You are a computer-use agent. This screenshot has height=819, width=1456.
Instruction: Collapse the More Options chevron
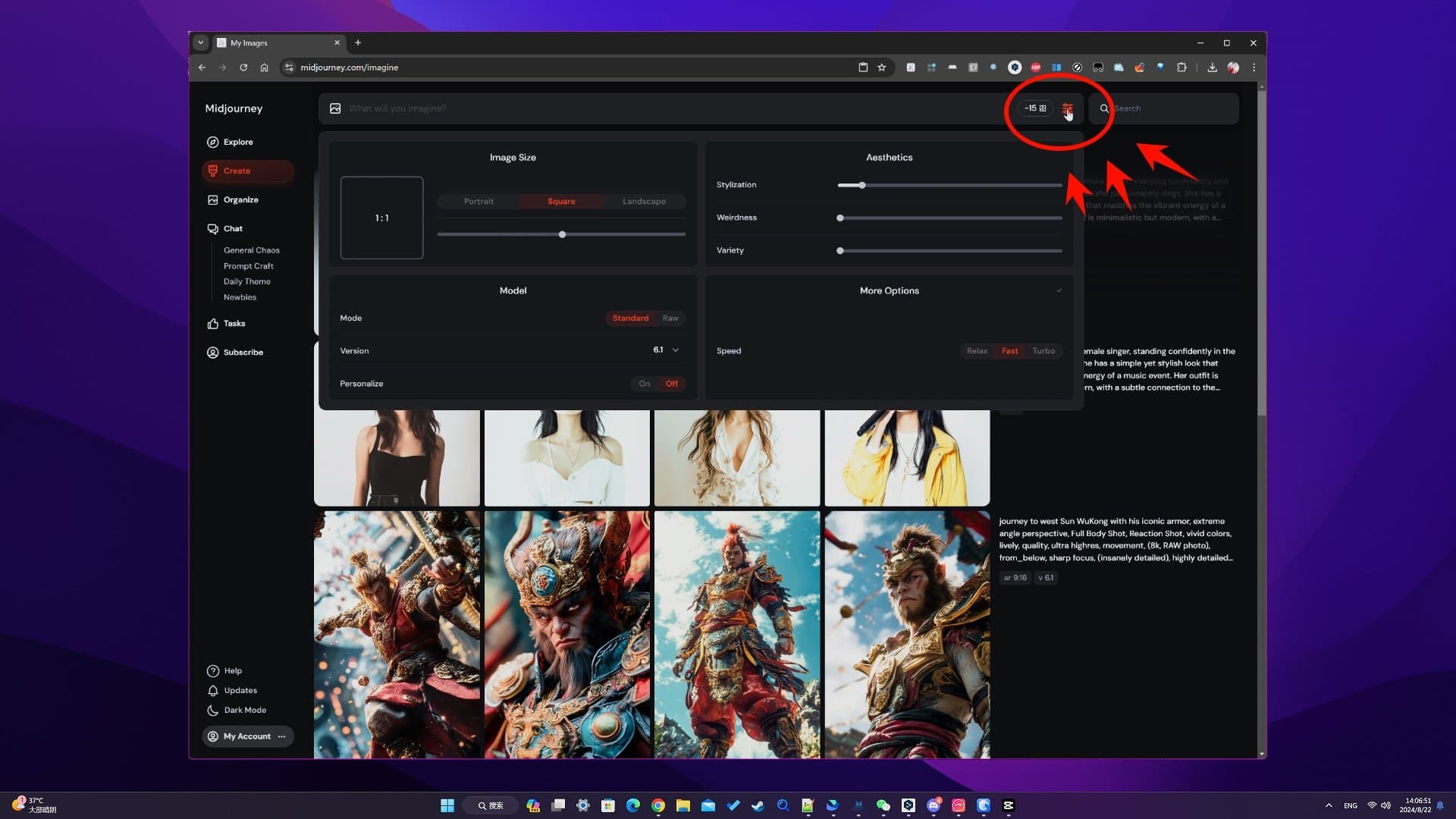1059,291
